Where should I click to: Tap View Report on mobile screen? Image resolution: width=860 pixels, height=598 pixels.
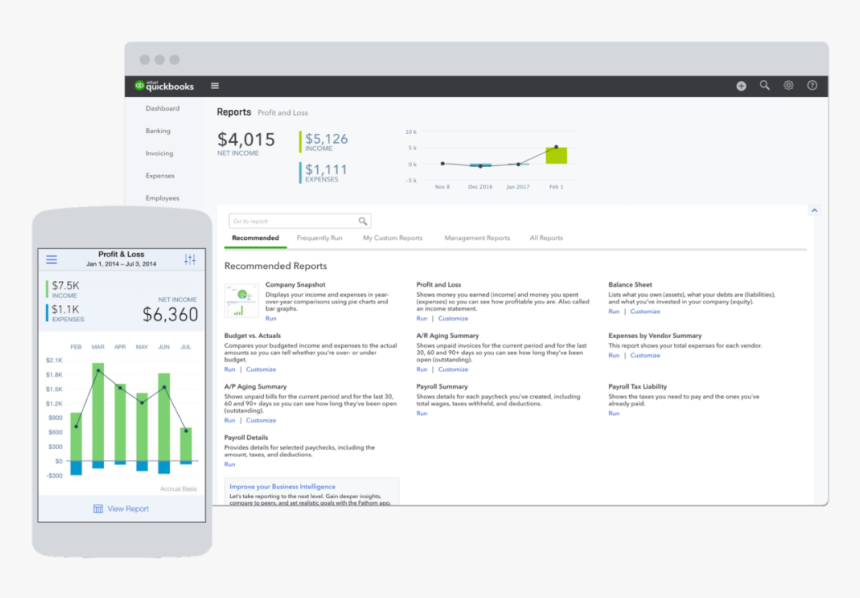pyautogui.click(x=121, y=508)
